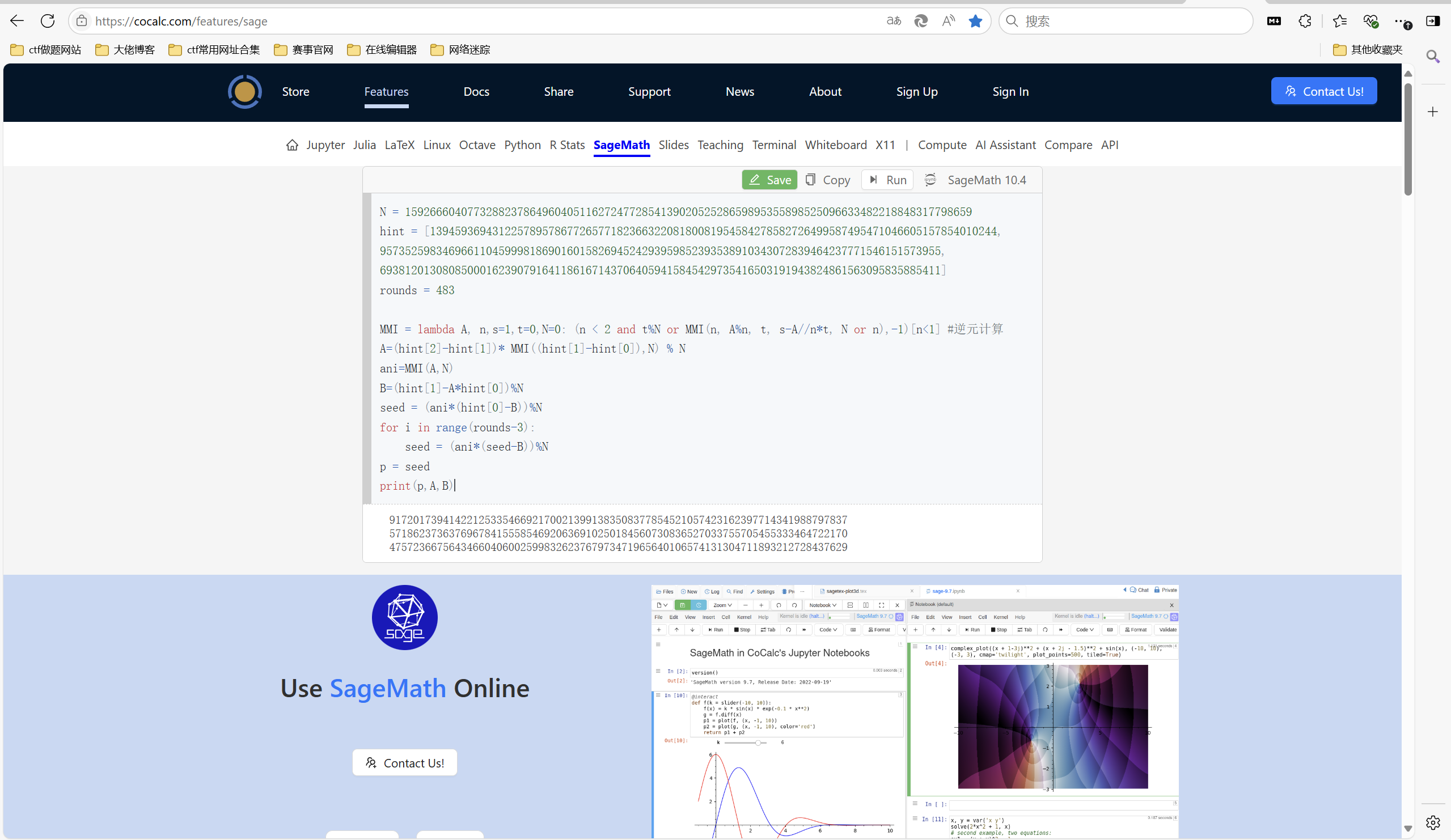
Task: Click the page vertical scrollbar thumb
Action: coord(1408,139)
